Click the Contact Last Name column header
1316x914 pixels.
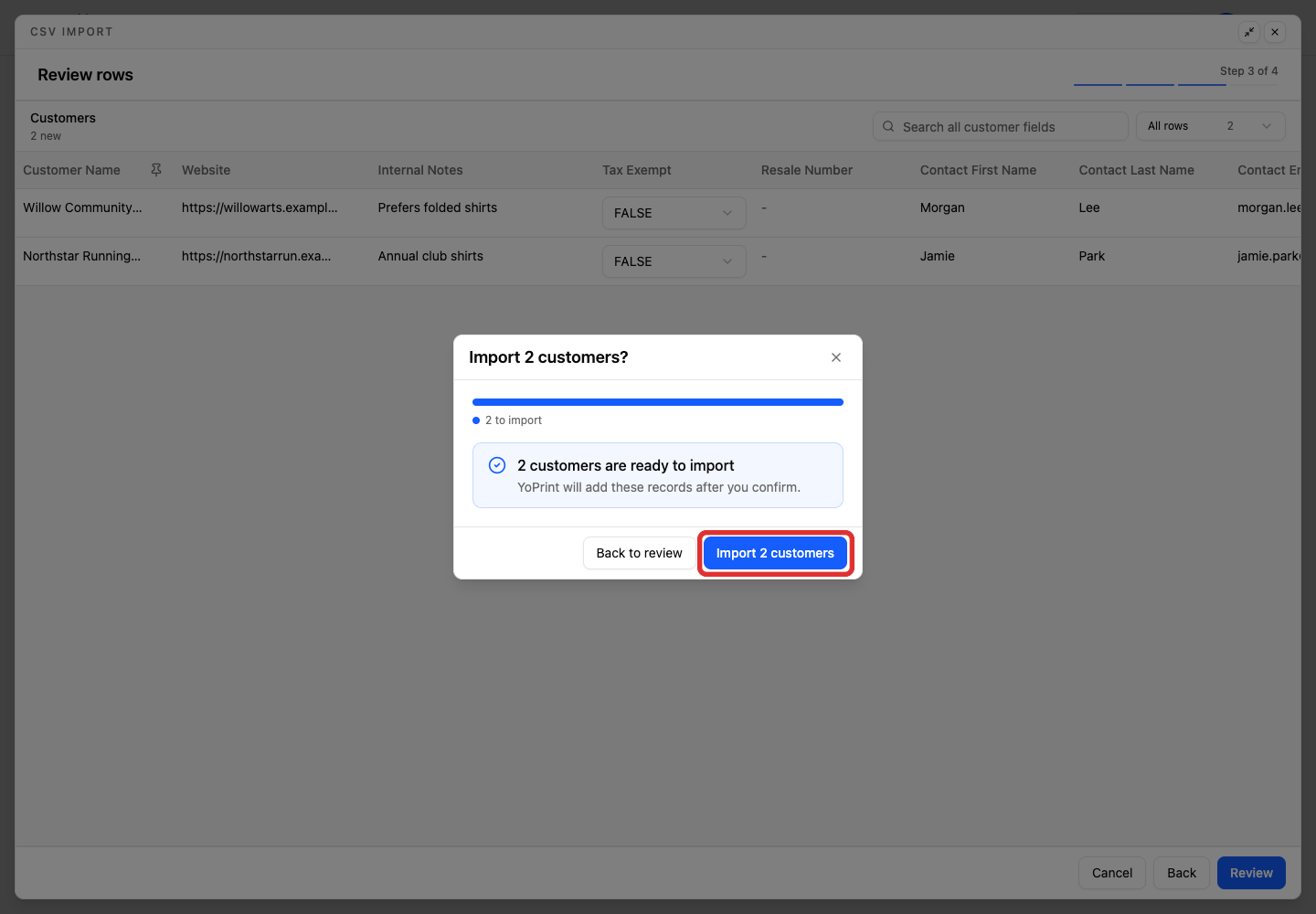coord(1137,170)
